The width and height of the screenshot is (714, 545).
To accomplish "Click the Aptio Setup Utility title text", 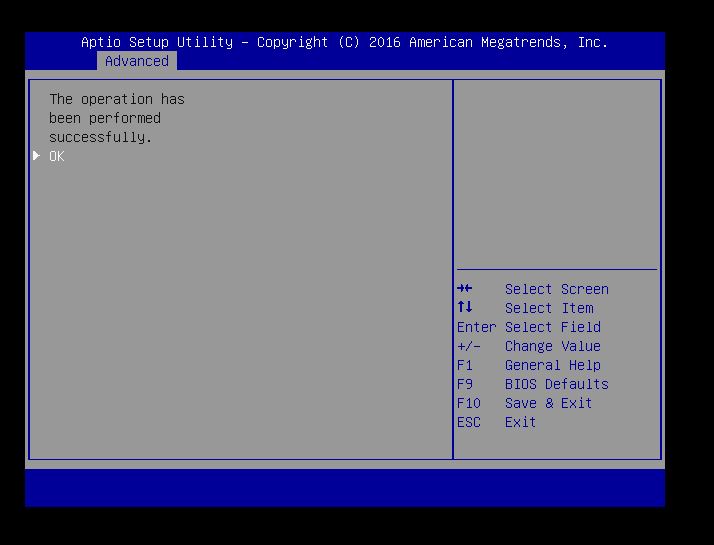I will coord(344,42).
